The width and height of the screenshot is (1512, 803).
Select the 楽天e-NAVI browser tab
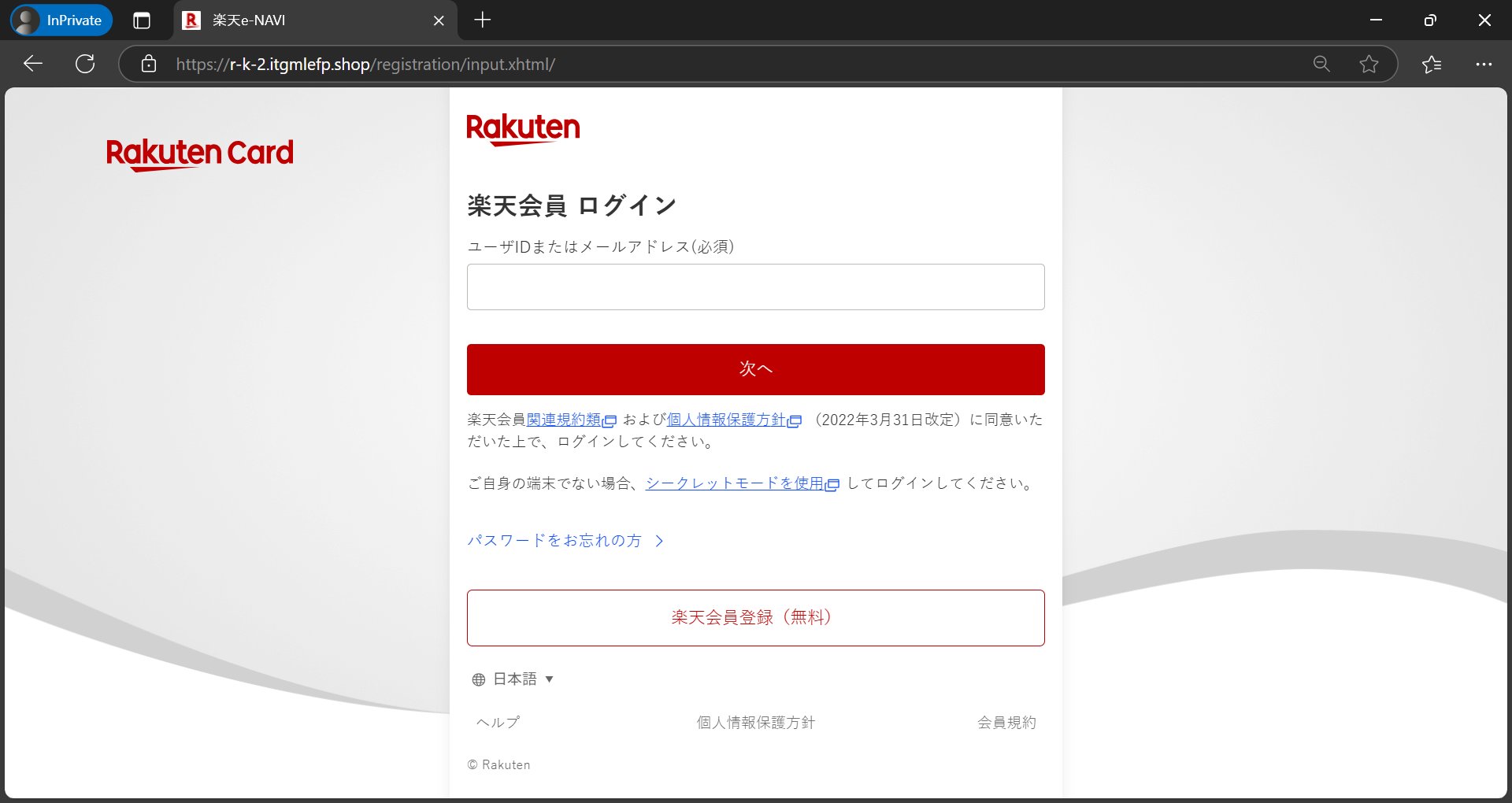tap(315, 20)
